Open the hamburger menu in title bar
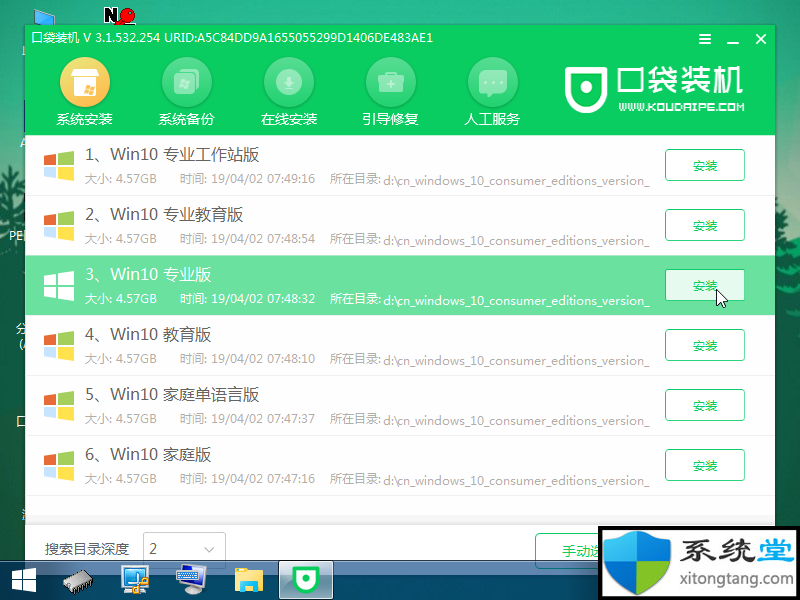This screenshot has width=800, height=600. pyautogui.click(x=705, y=39)
